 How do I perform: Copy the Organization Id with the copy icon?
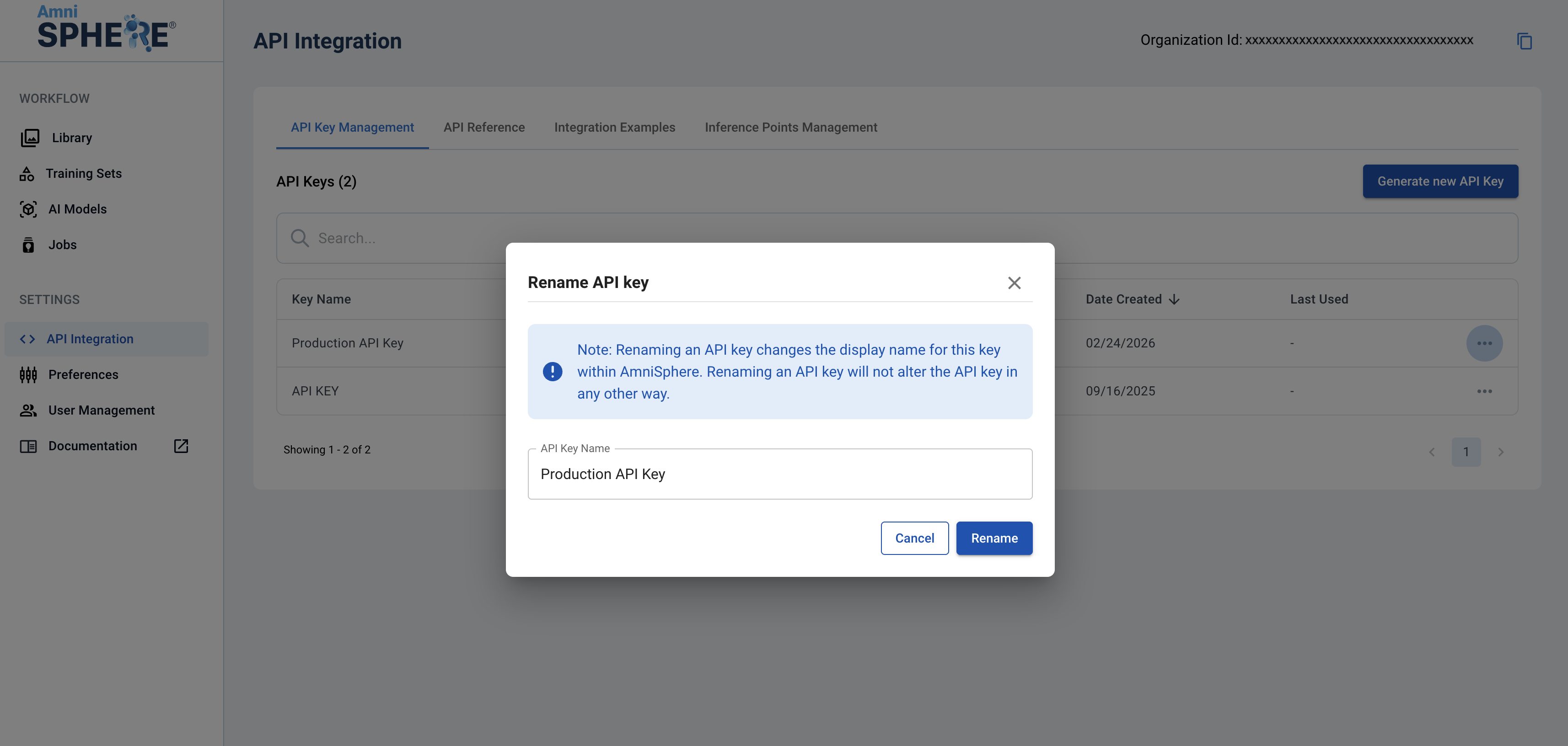click(1524, 42)
